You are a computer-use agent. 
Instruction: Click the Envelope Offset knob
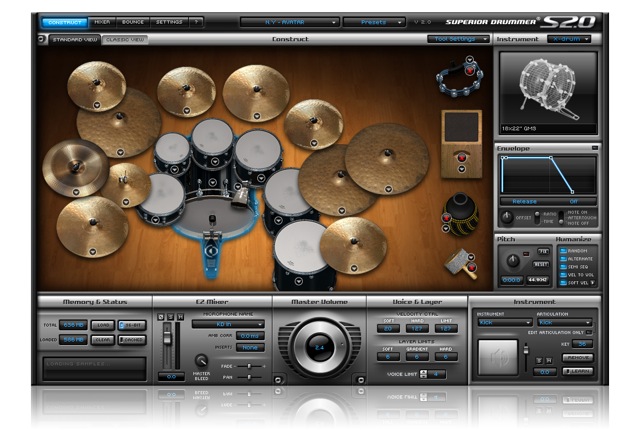507,217
